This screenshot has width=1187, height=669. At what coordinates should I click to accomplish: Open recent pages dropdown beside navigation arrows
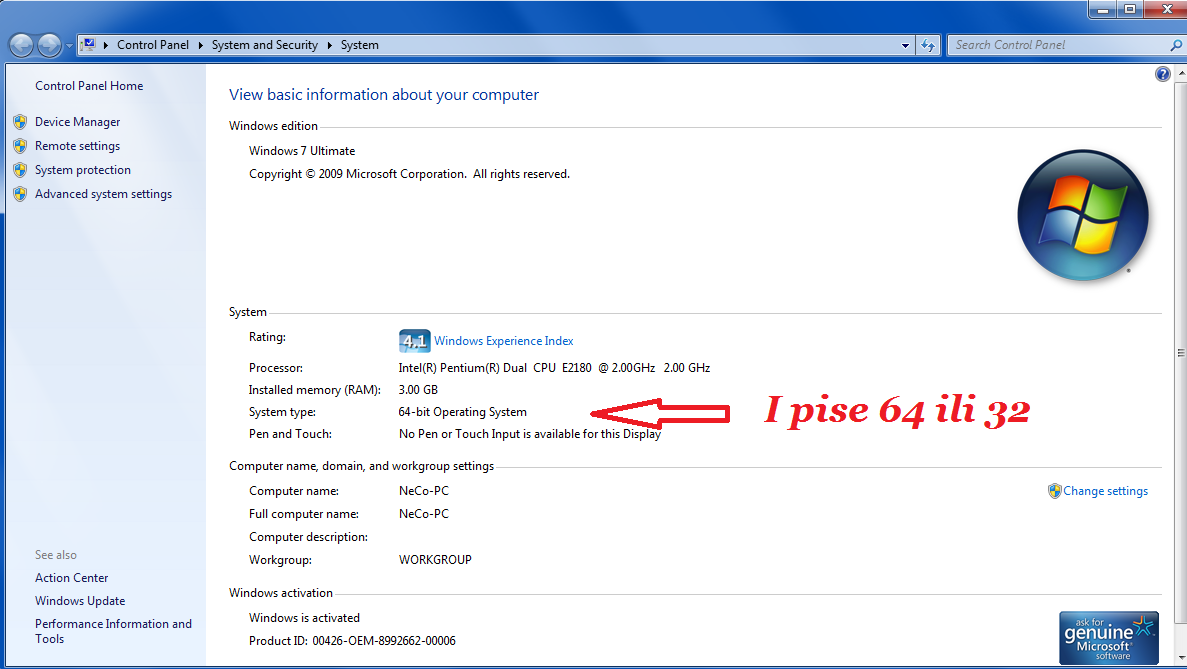69,46
